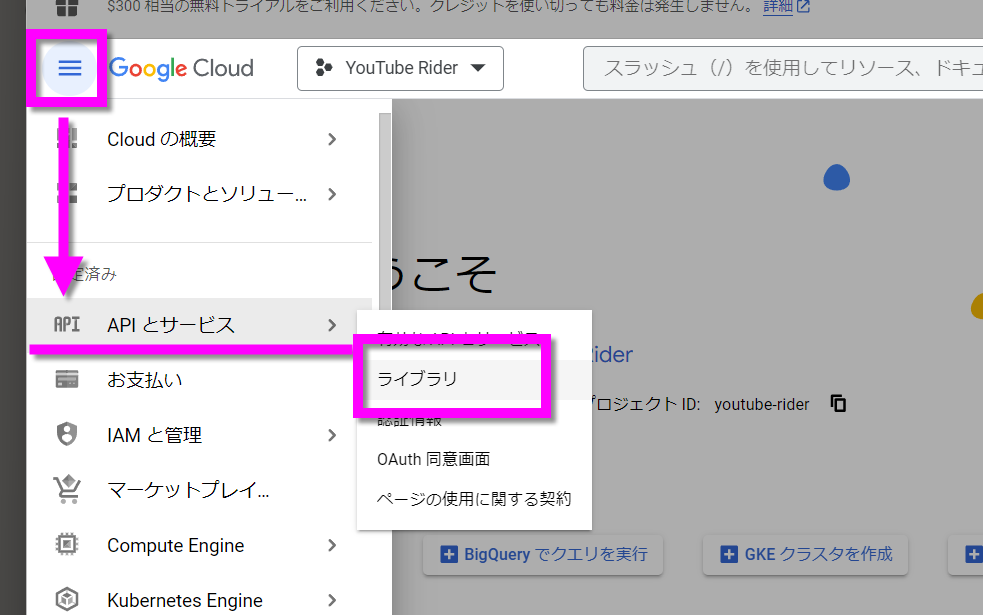Expand the Cloud の概要 submenu chevron
983x615 pixels.
pyautogui.click(x=332, y=139)
